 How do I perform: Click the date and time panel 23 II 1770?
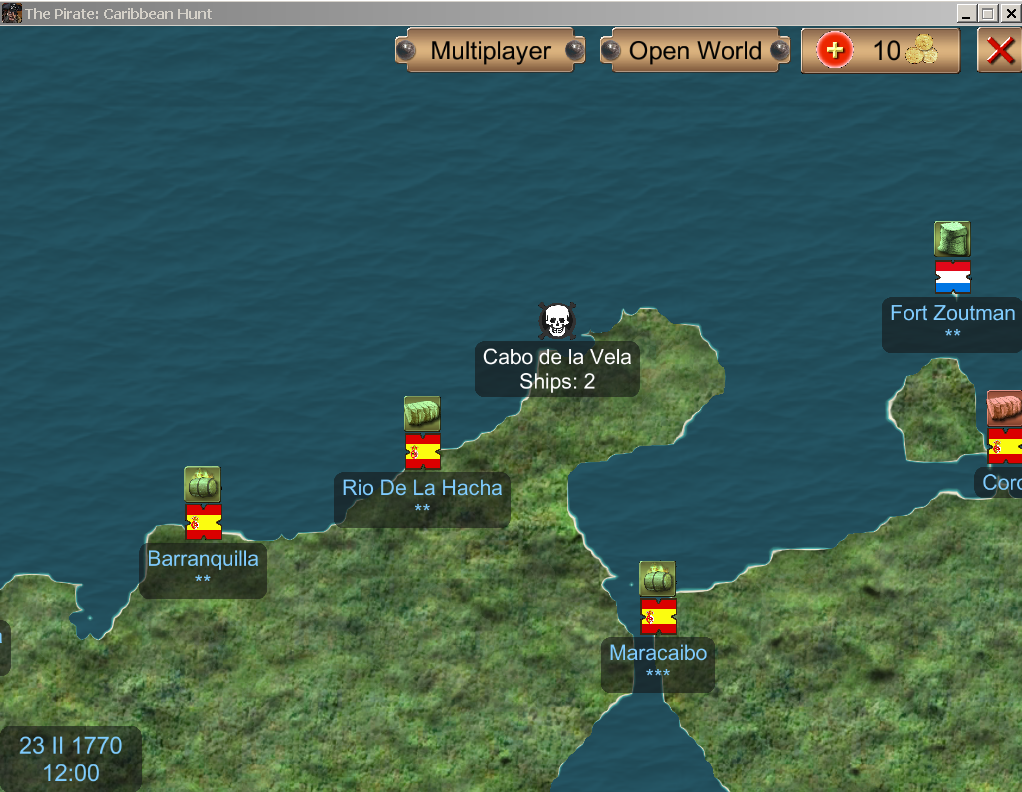pyautogui.click(x=70, y=759)
